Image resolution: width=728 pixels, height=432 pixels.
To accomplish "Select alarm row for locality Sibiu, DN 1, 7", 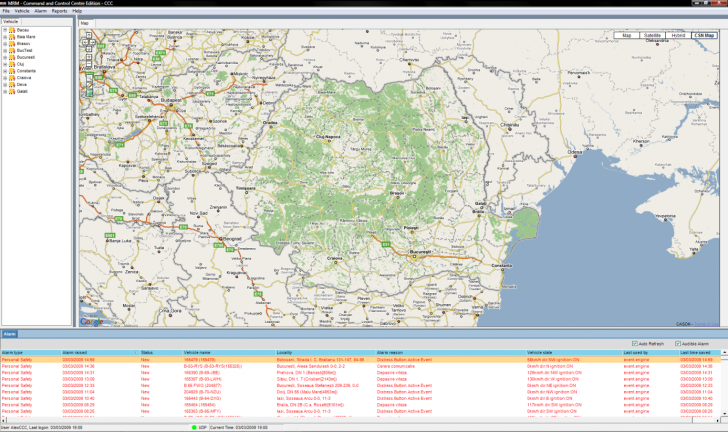I will point(361,379).
